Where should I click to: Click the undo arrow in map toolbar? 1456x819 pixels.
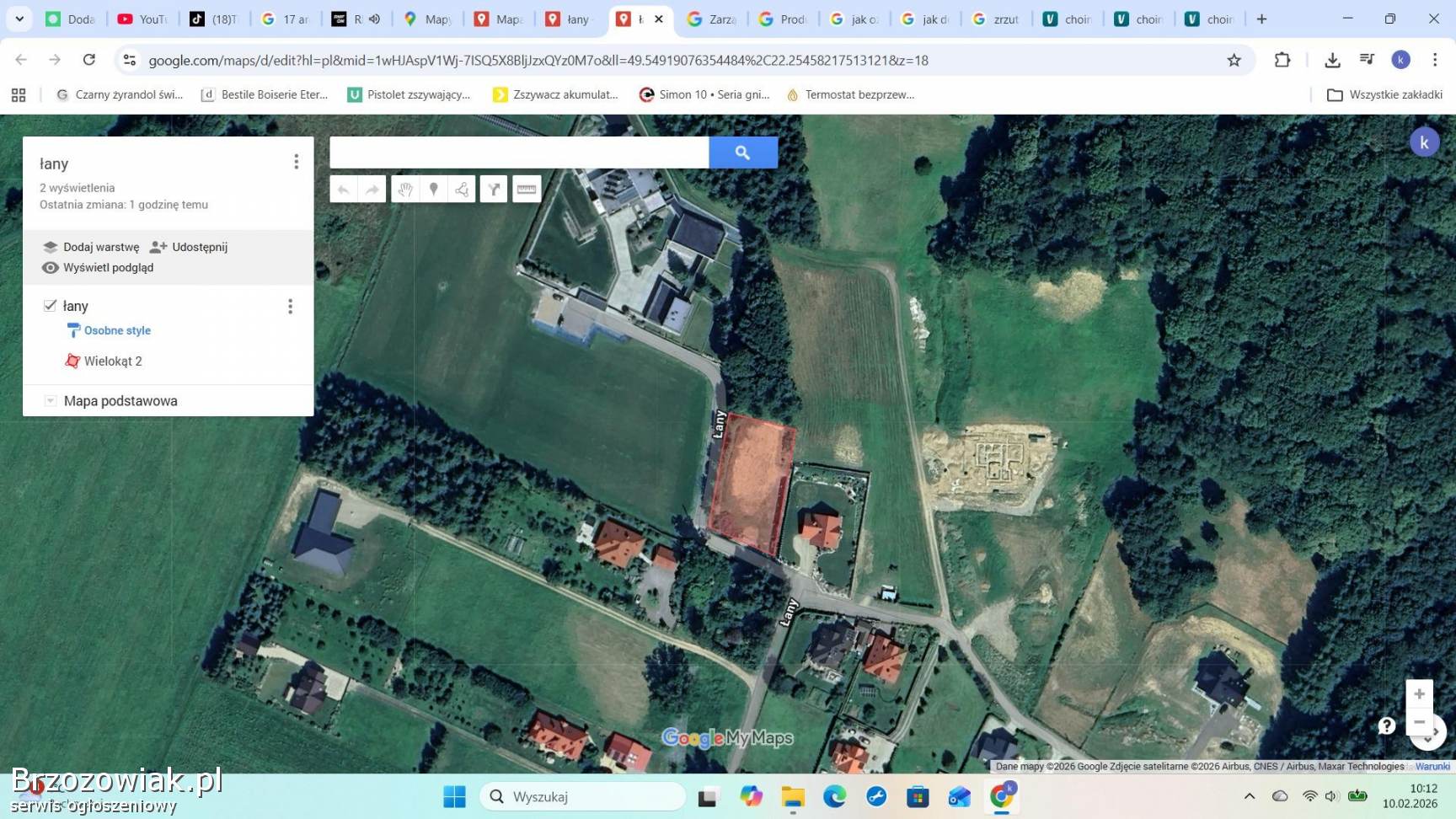[x=344, y=190]
